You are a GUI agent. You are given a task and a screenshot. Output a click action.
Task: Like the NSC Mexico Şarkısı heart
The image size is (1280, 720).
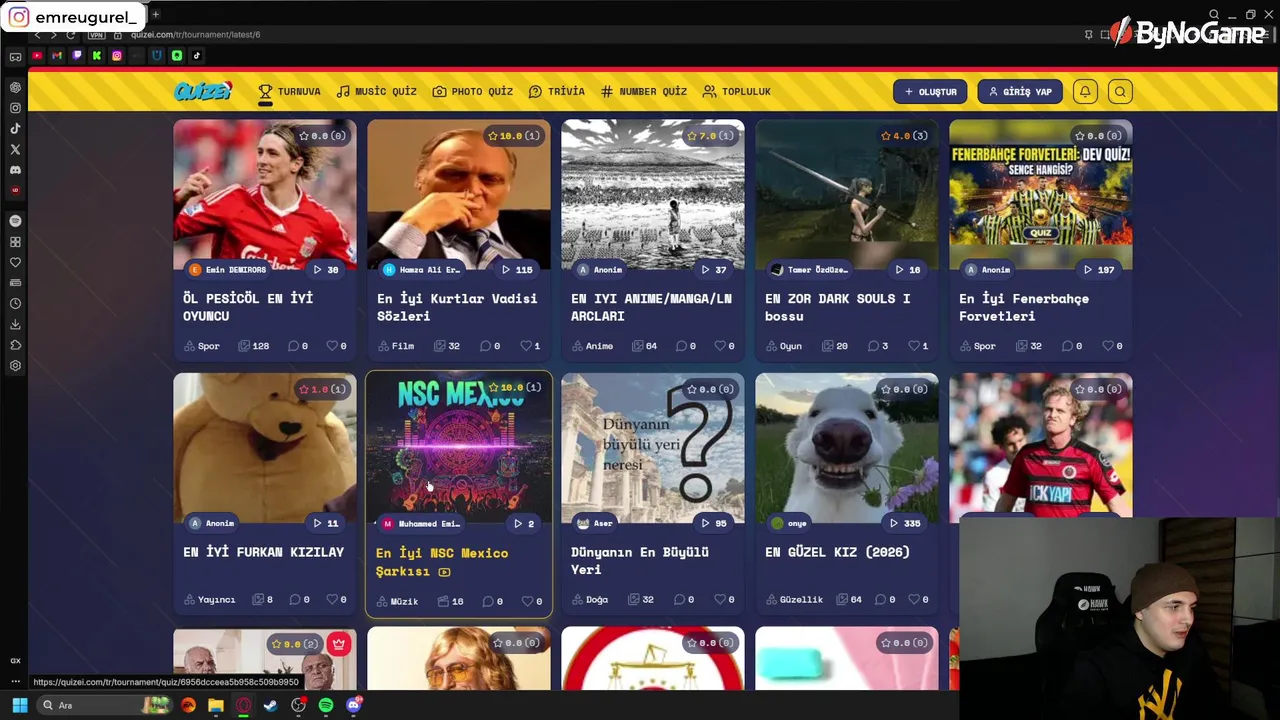pyautogui.click(x=528, y=601)
